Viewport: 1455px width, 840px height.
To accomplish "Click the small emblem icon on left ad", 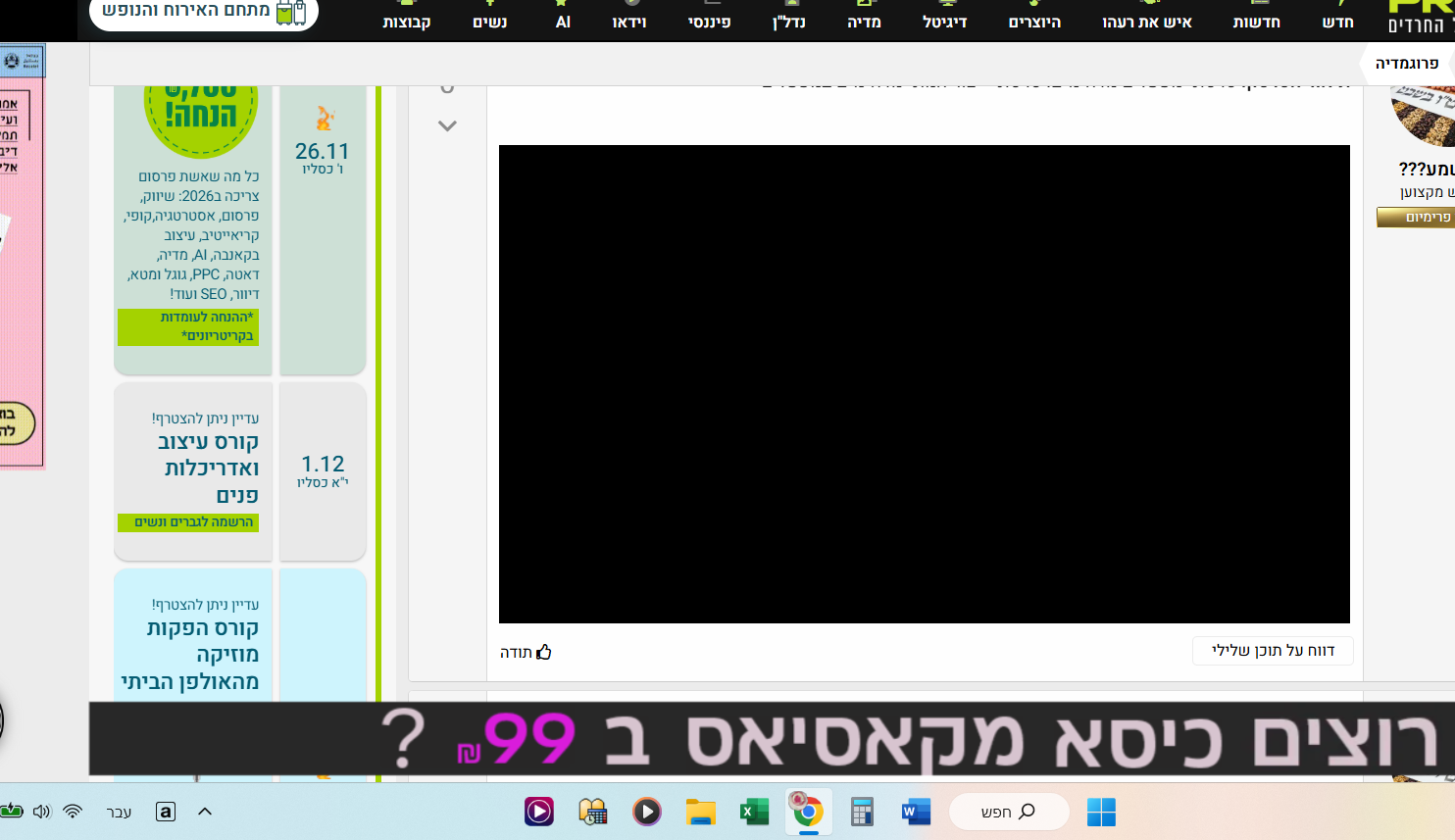I will tap(12, 61).
